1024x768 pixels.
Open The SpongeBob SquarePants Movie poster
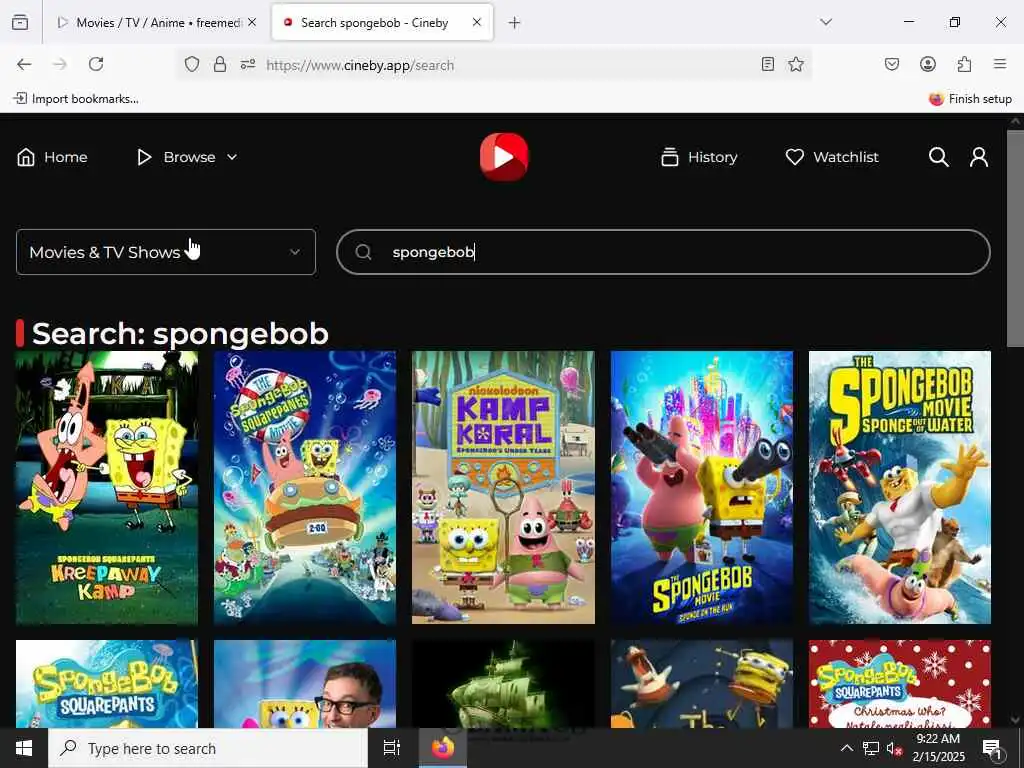(304, 487)
